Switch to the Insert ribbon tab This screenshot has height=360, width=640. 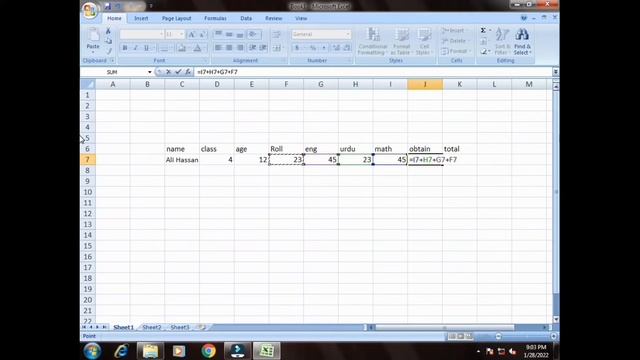click(141, 18)
